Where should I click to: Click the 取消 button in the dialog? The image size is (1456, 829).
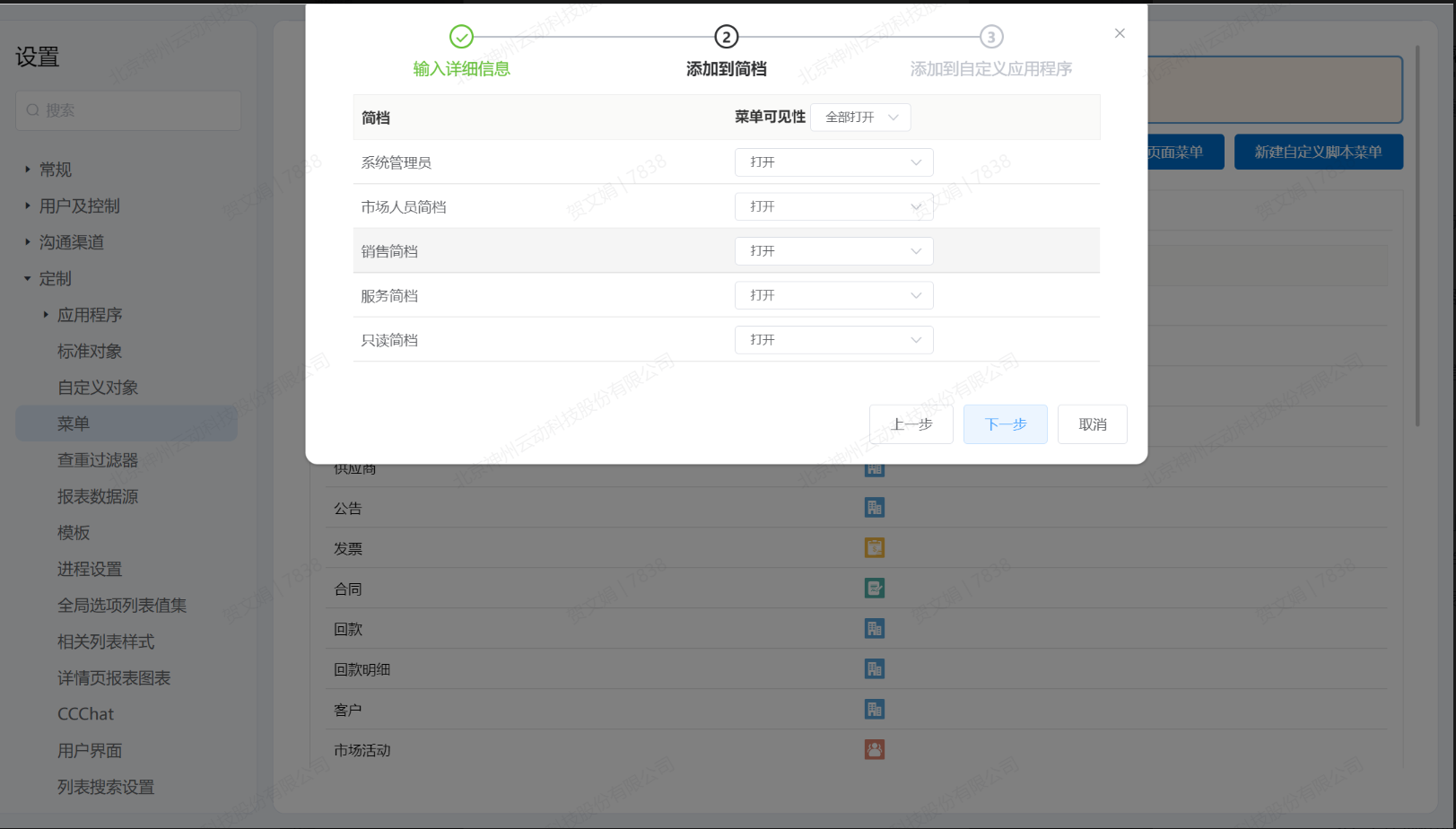coord(1092,424)
